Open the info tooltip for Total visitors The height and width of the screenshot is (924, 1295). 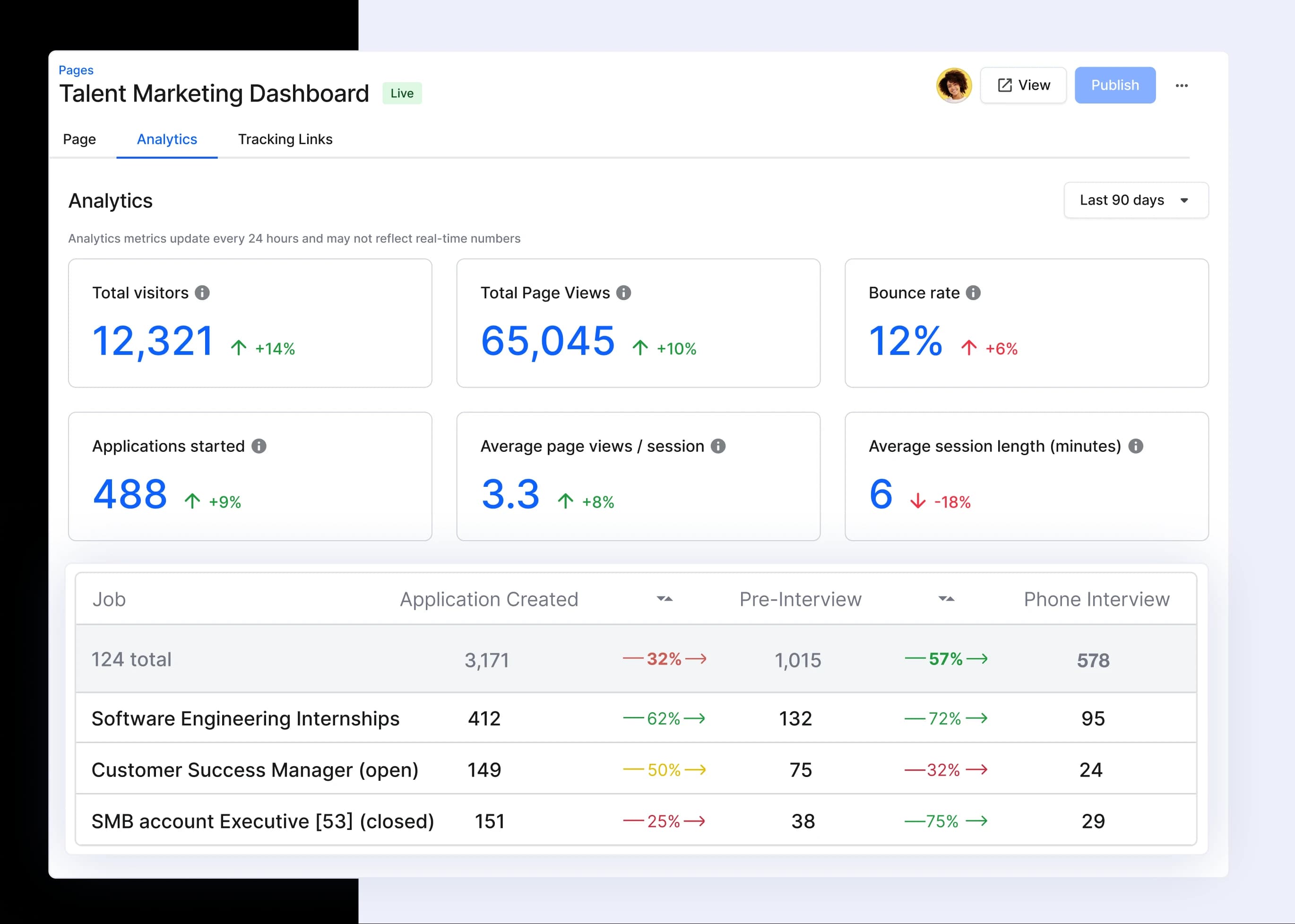tap(204, 293)
